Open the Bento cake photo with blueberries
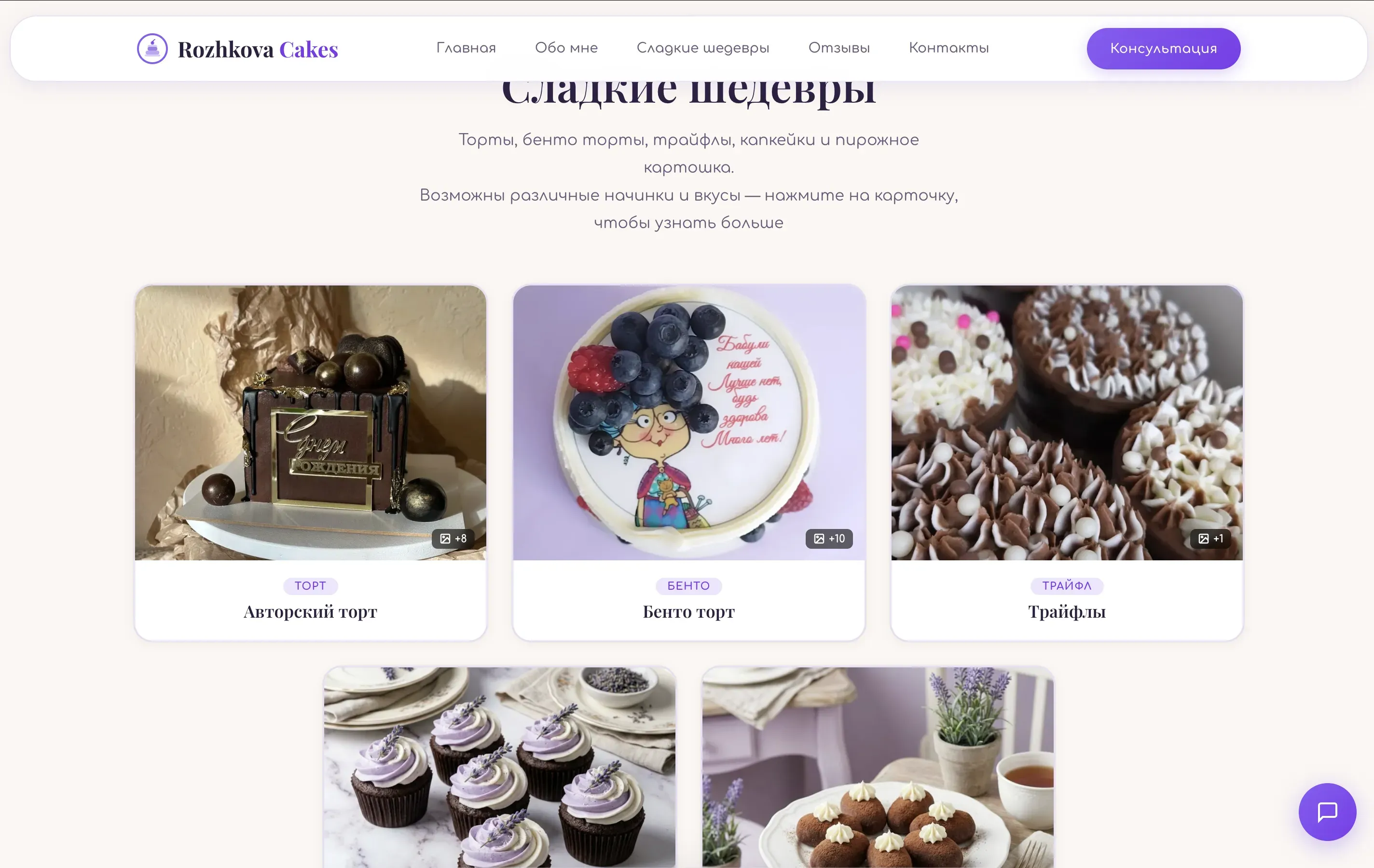1374x868 pixels. coord(689,422)
